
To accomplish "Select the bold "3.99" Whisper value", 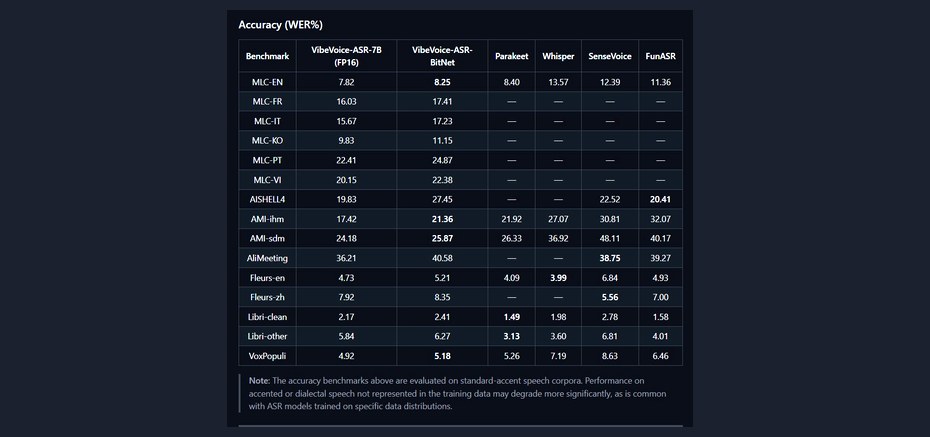I will pyautogui.click(x=558, y=277).
